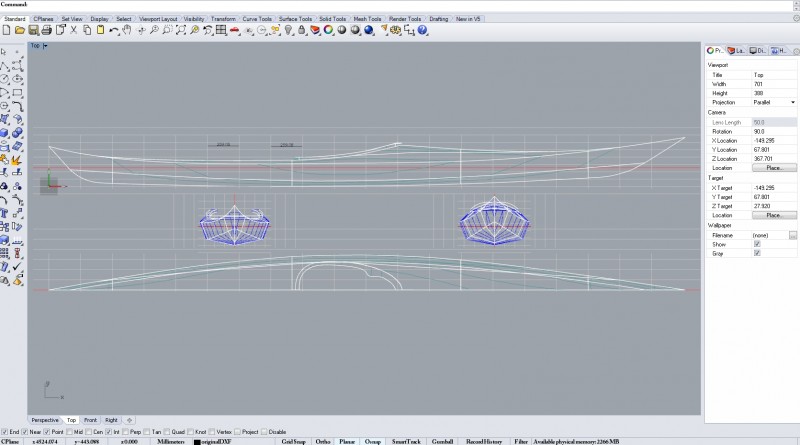
Task: Open the Projection dropdown
Action: (x=793, y=102)
